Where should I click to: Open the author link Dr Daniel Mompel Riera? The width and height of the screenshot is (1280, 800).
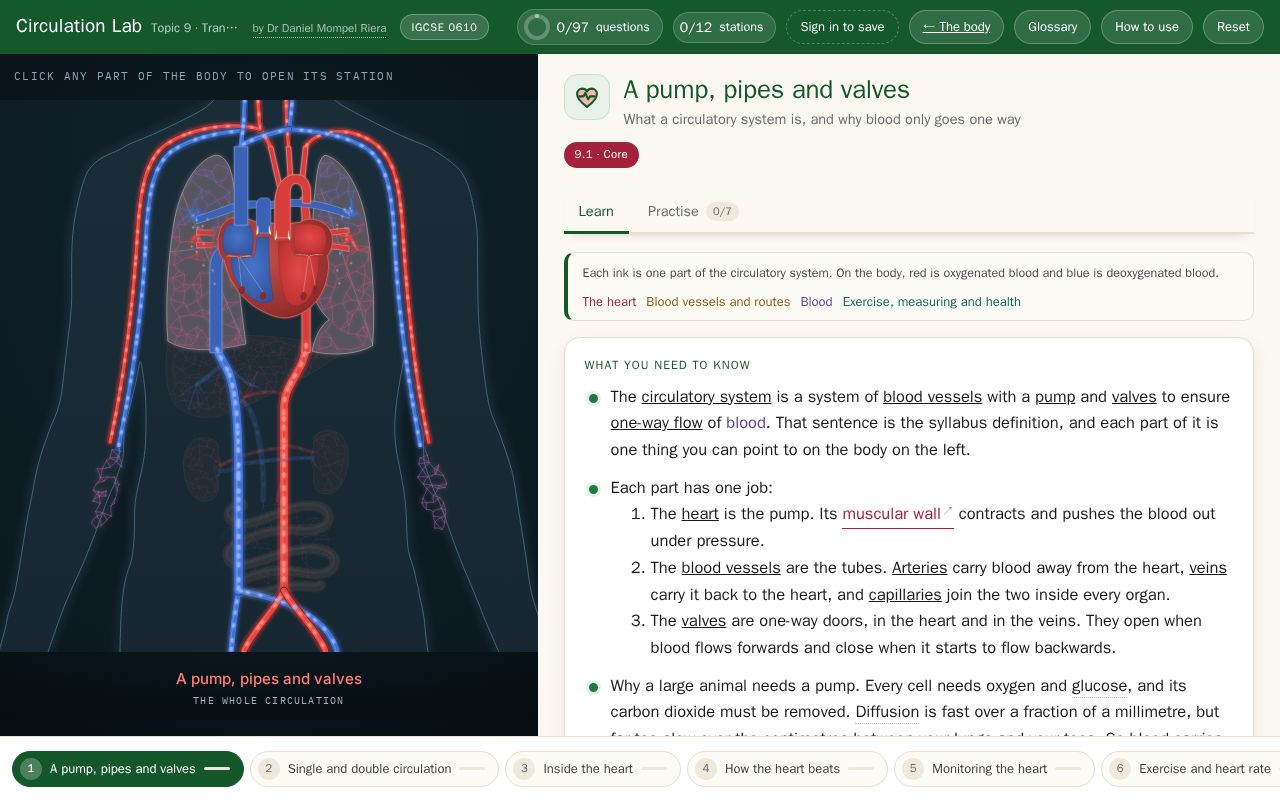click(319, 28)
